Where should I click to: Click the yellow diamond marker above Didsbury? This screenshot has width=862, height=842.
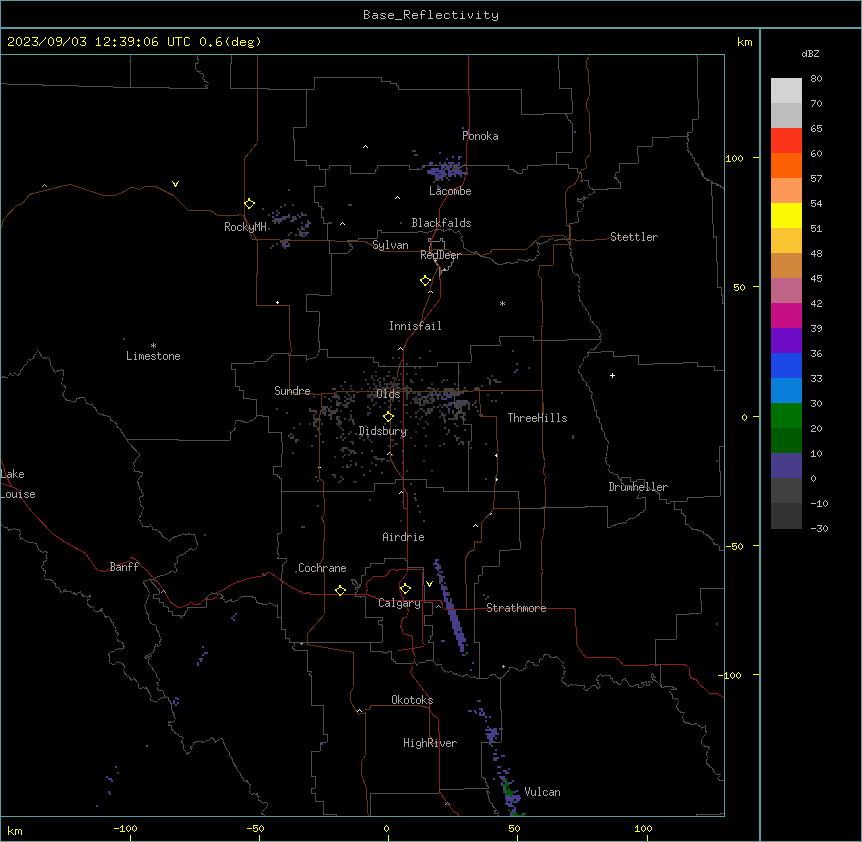[x=388, y=417]
